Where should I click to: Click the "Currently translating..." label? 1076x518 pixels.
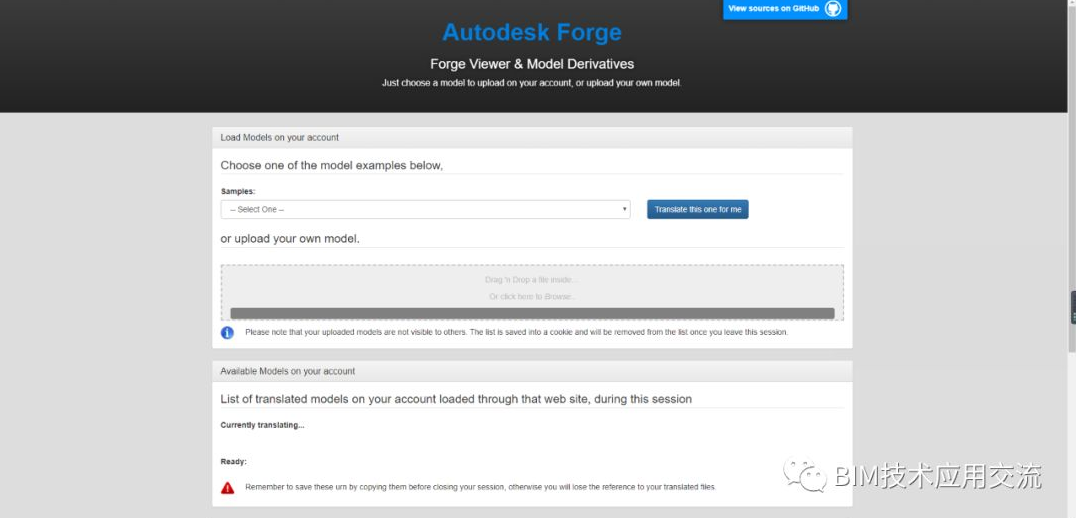(262, 425)
